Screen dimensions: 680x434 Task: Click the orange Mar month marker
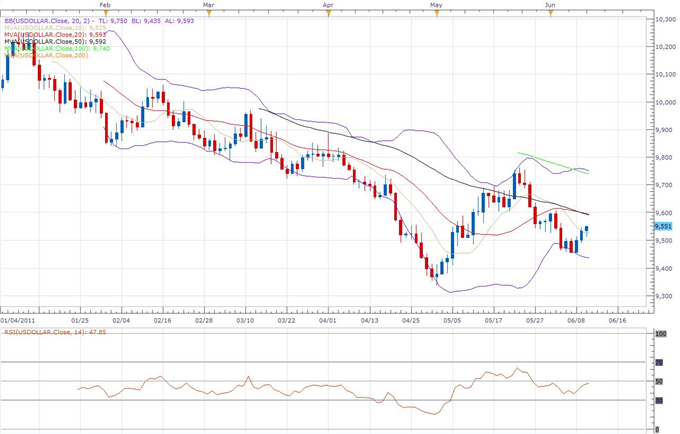coord(209,13)
